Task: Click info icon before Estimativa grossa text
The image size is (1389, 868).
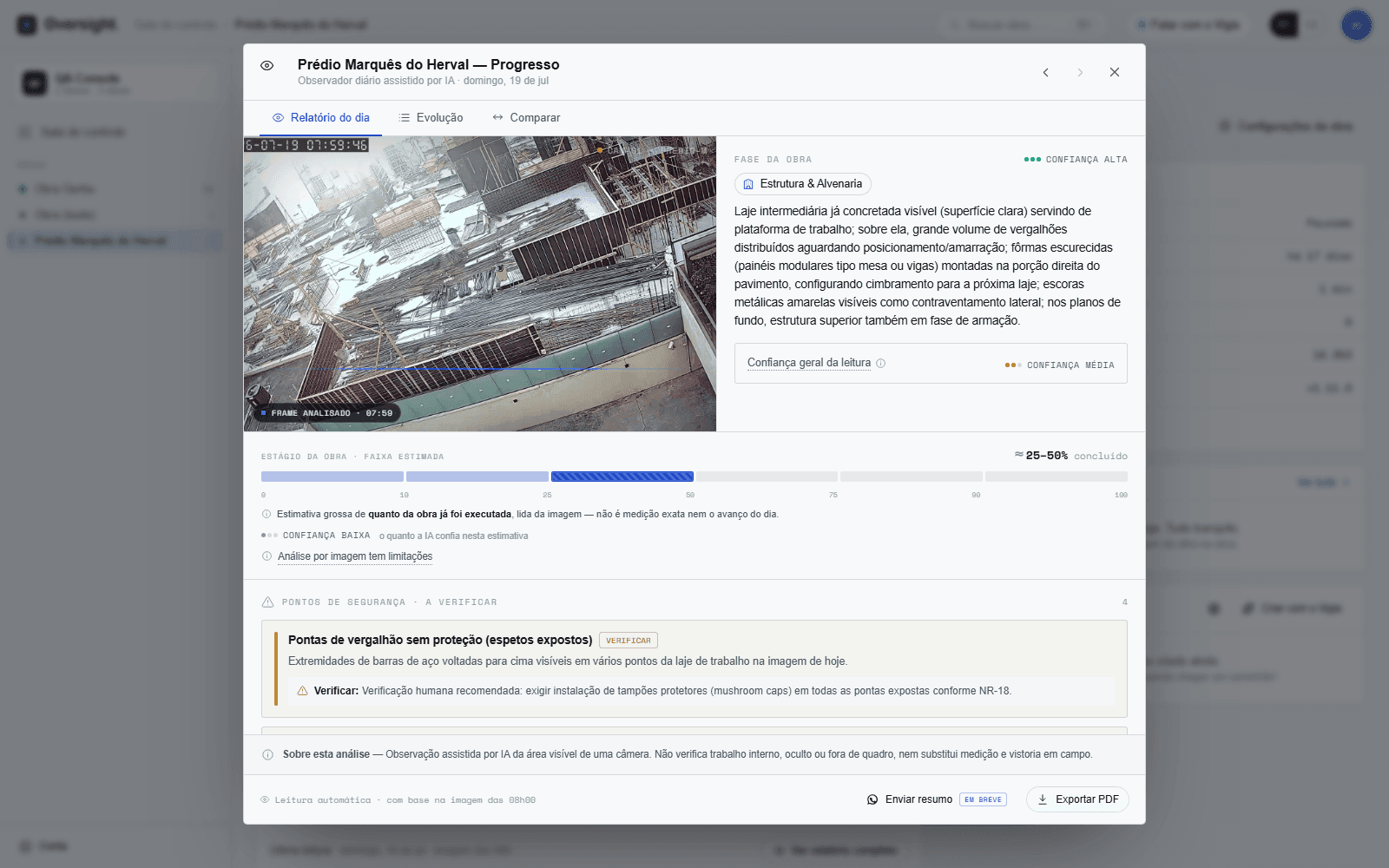Action: point(267,515)
